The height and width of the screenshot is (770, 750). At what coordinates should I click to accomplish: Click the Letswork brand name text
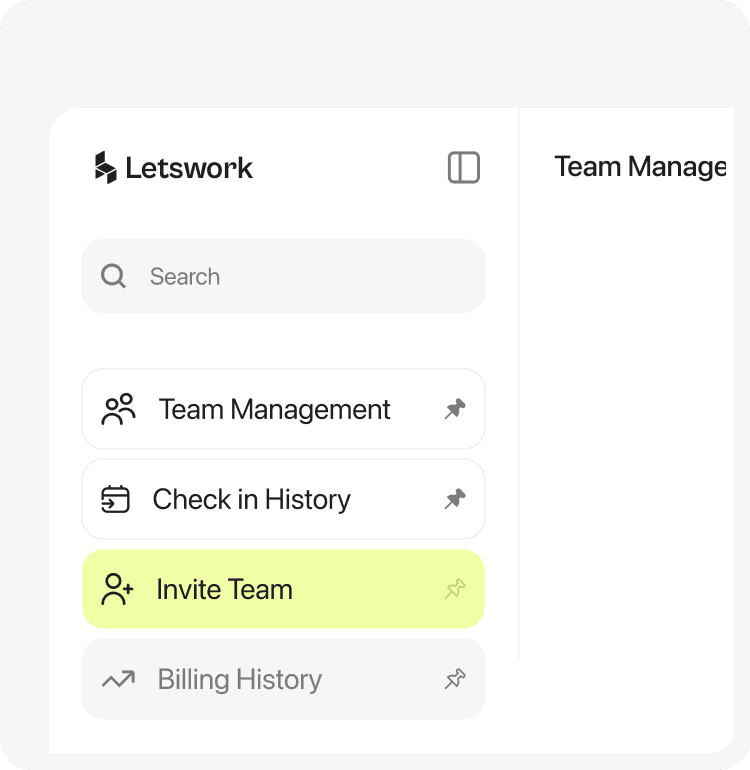[x=189, y=168]
